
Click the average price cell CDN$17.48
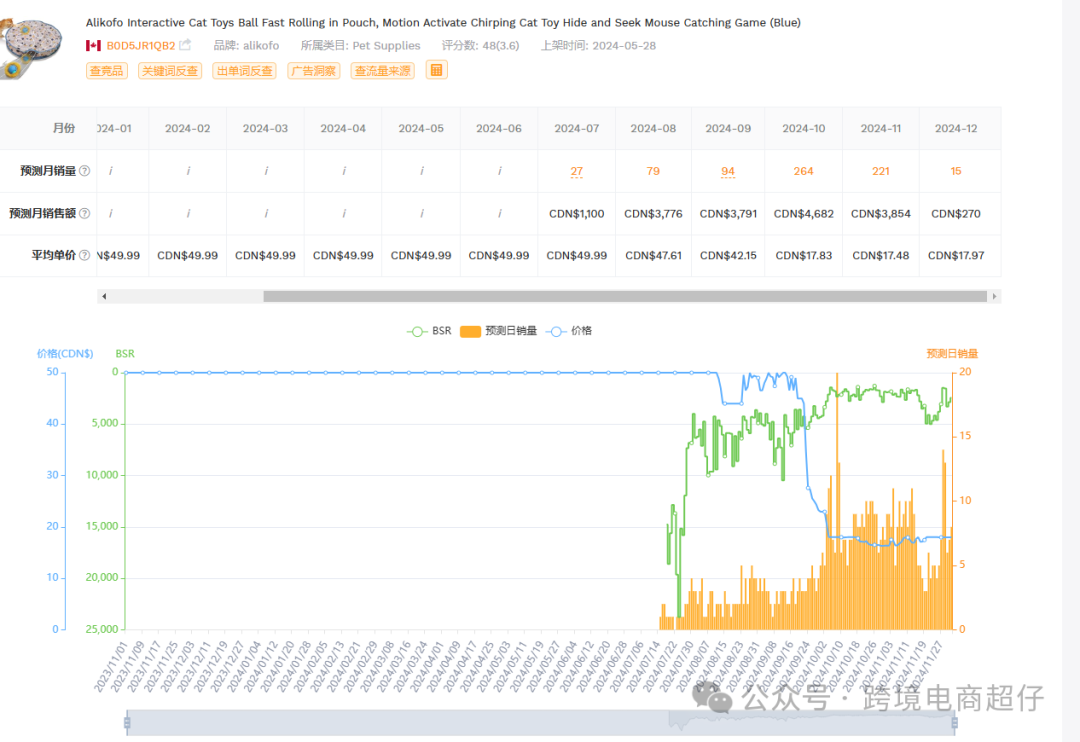881,255
